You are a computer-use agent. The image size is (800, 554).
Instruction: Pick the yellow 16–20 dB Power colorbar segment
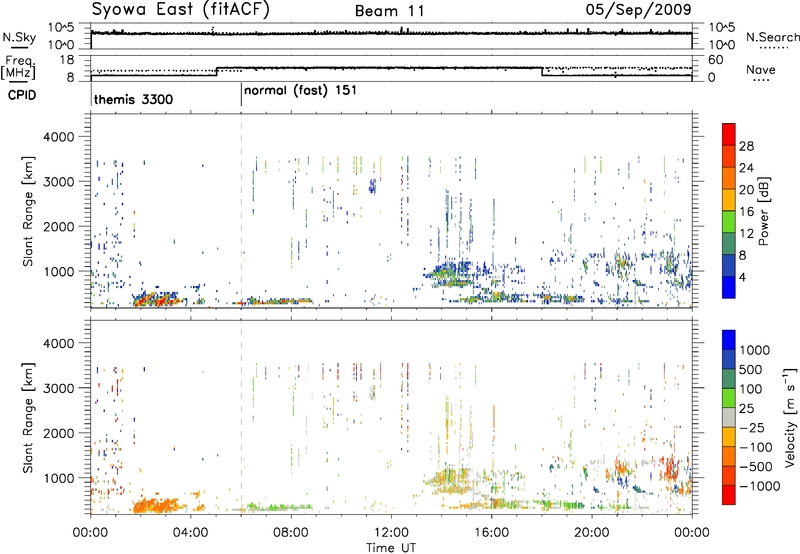[729, 200]
